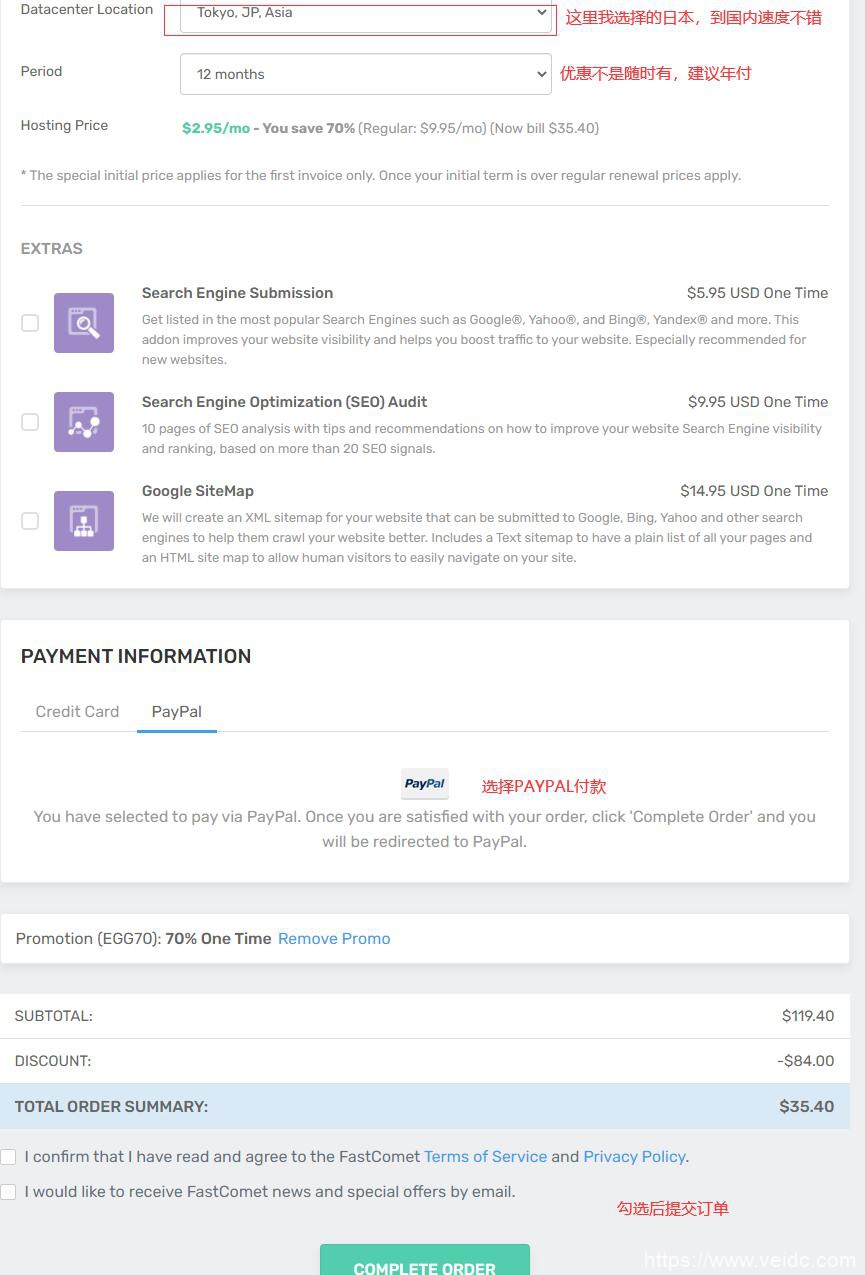Image resolution: width=865 pixels, height=1275 pixels.
Task: Enable the Search Engine Submission addon checkbox
Action: click(30, 323)
